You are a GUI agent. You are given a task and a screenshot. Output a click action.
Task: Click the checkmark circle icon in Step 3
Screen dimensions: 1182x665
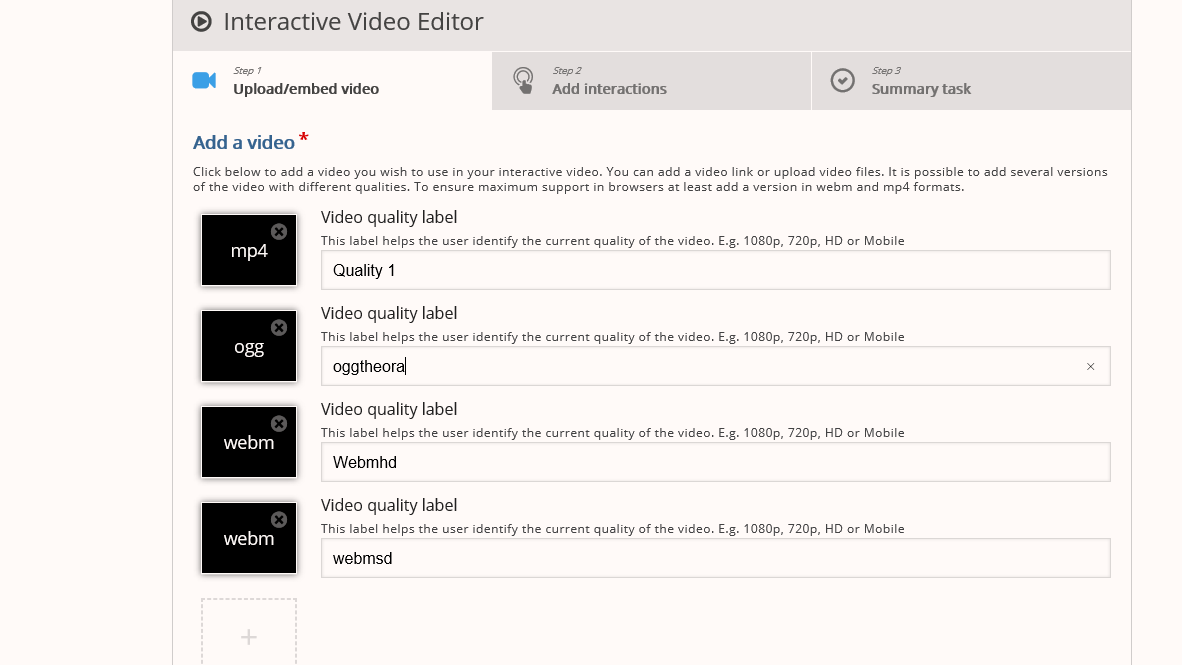843,81
